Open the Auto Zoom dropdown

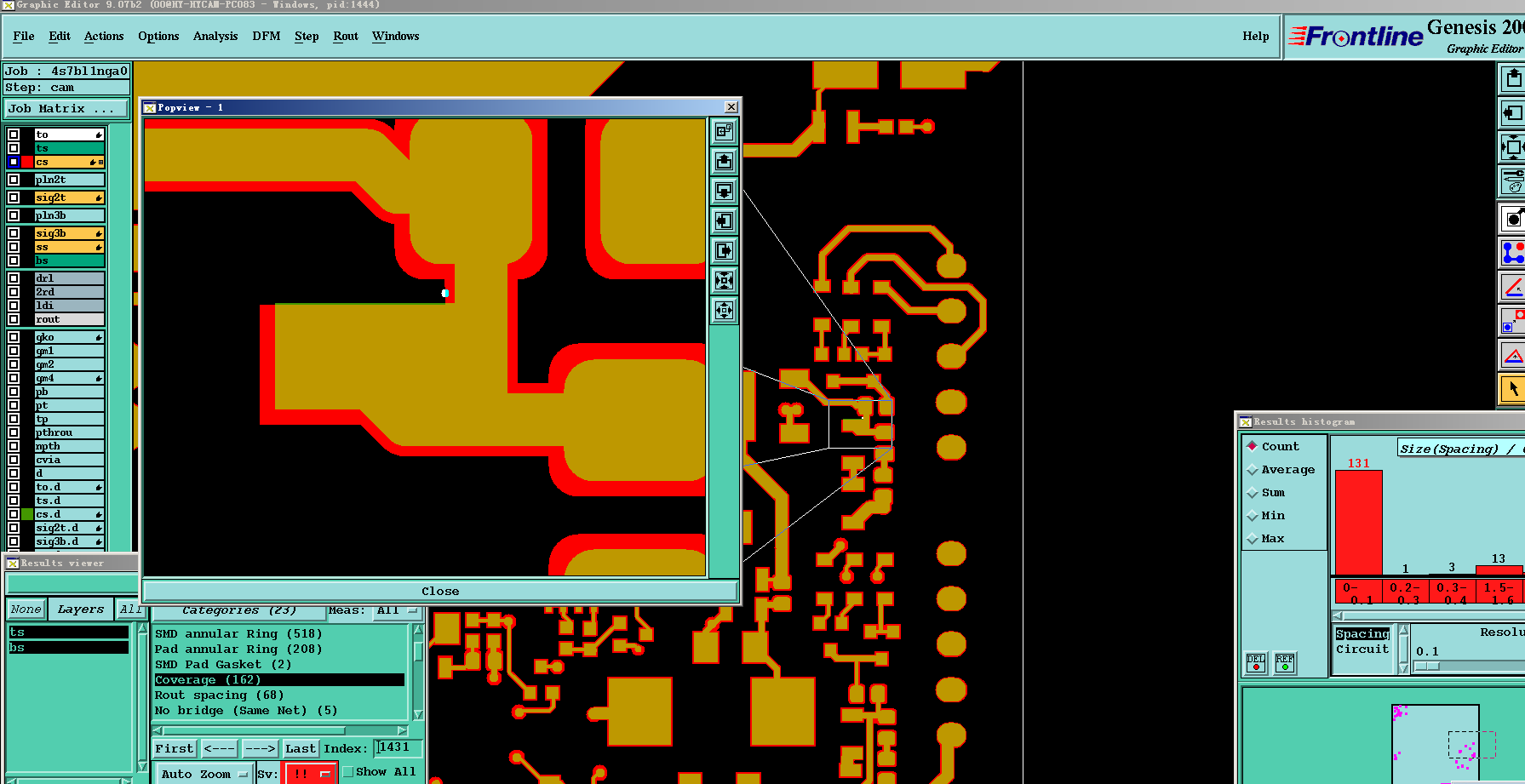coord(204,774)
